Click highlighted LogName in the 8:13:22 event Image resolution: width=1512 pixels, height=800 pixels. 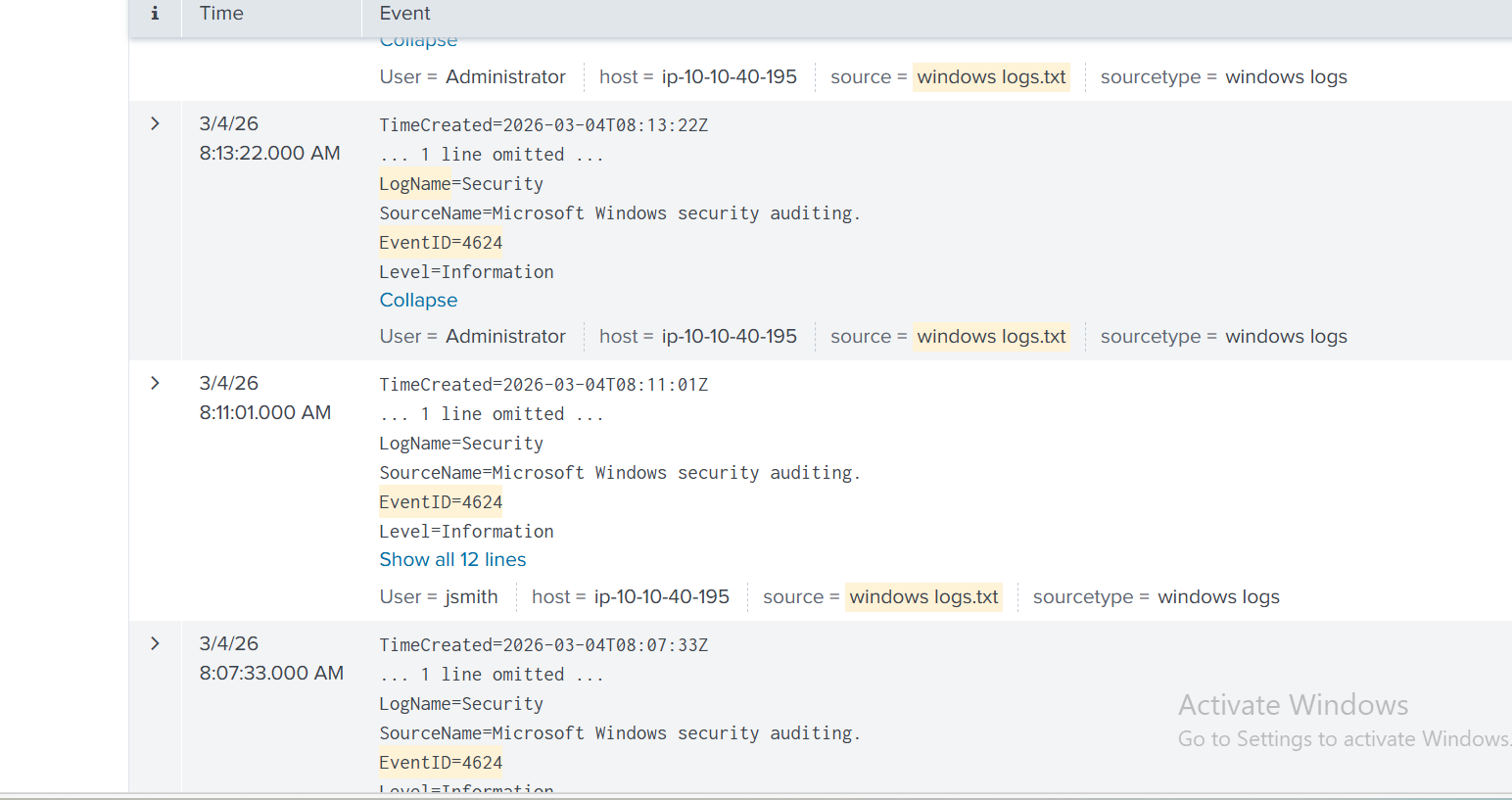click(x=415, y=184)
